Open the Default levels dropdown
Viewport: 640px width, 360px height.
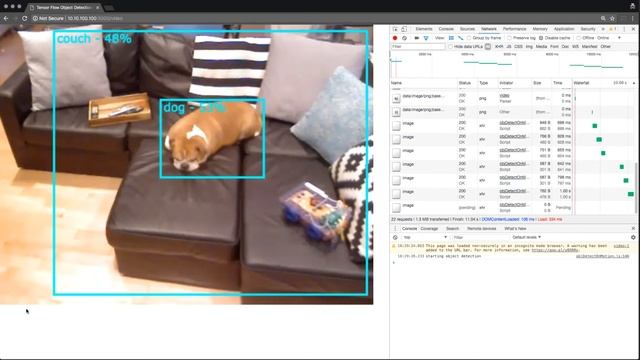coord(526,237)
